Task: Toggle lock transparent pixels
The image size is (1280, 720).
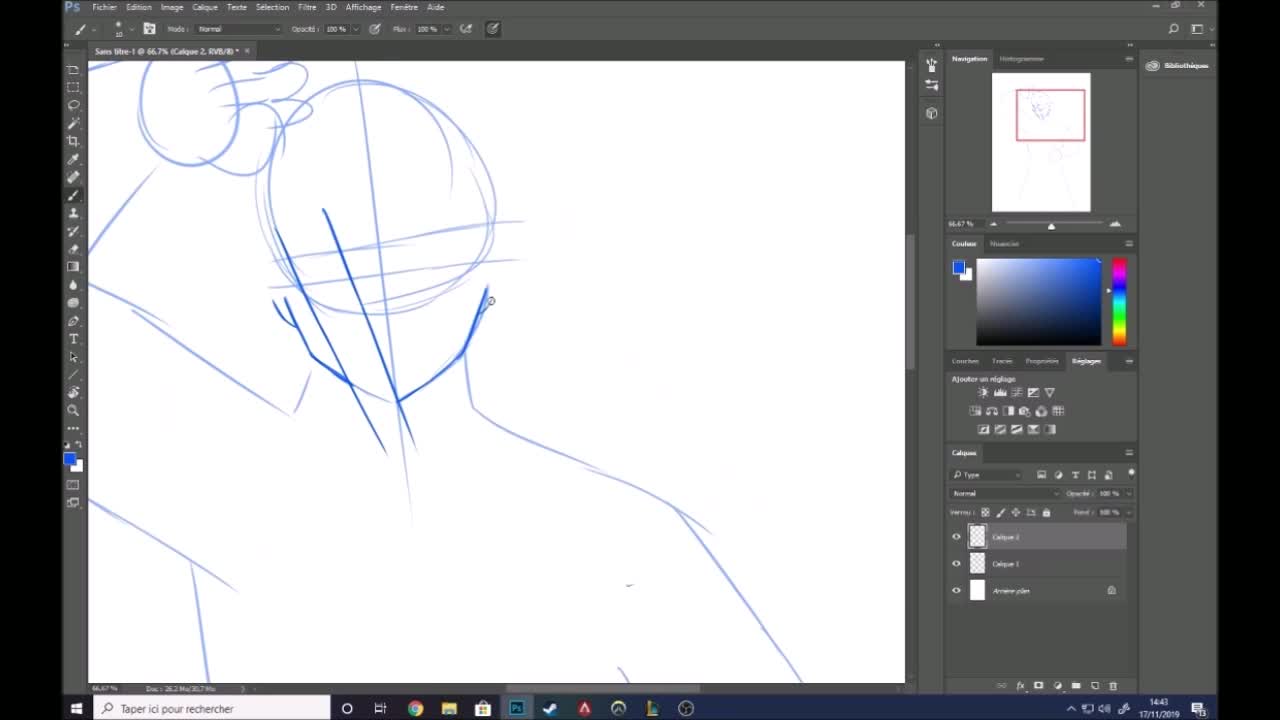Action: (985, 512)
